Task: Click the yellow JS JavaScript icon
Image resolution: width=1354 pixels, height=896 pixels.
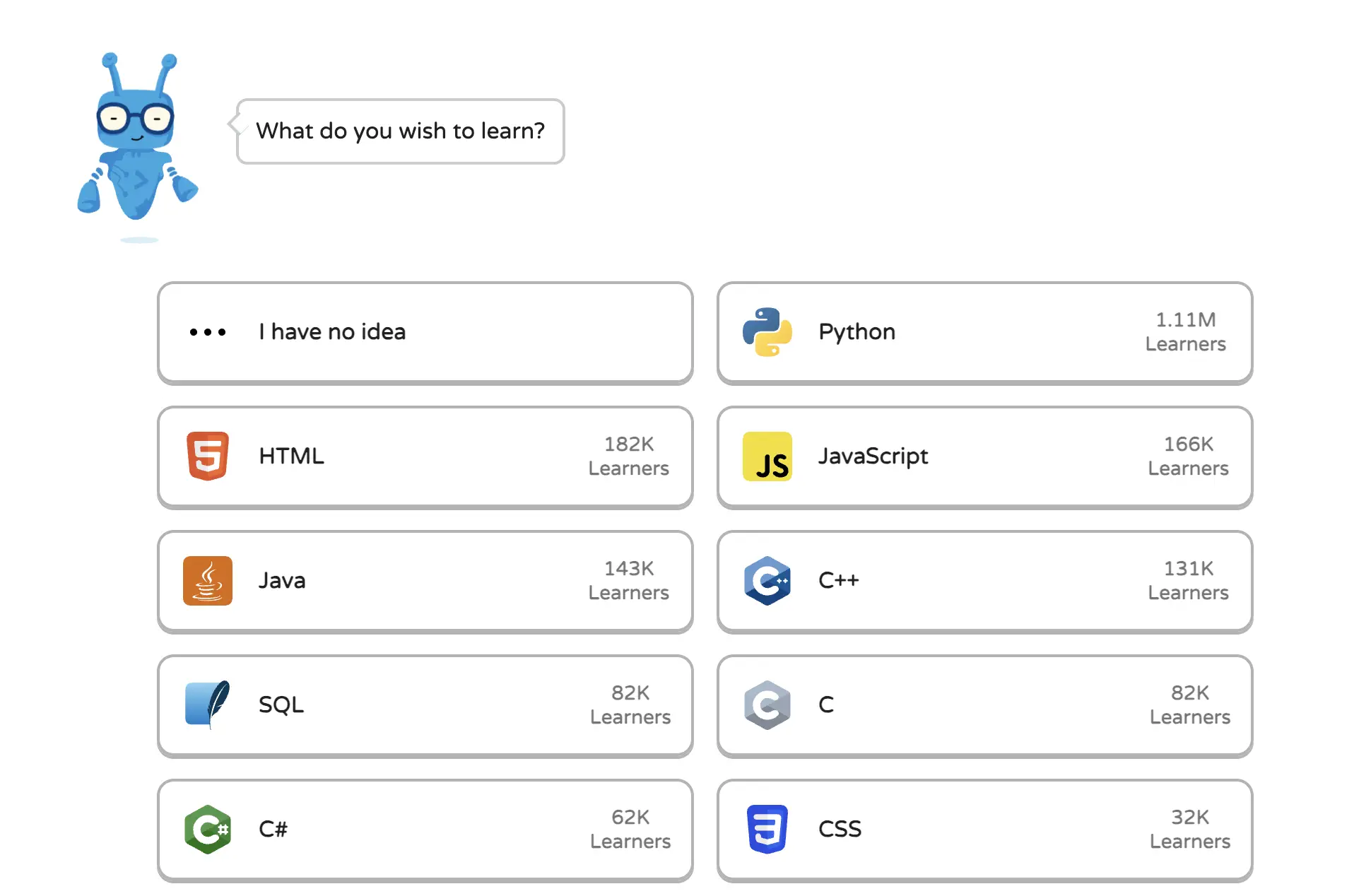Action: [767, 456]
